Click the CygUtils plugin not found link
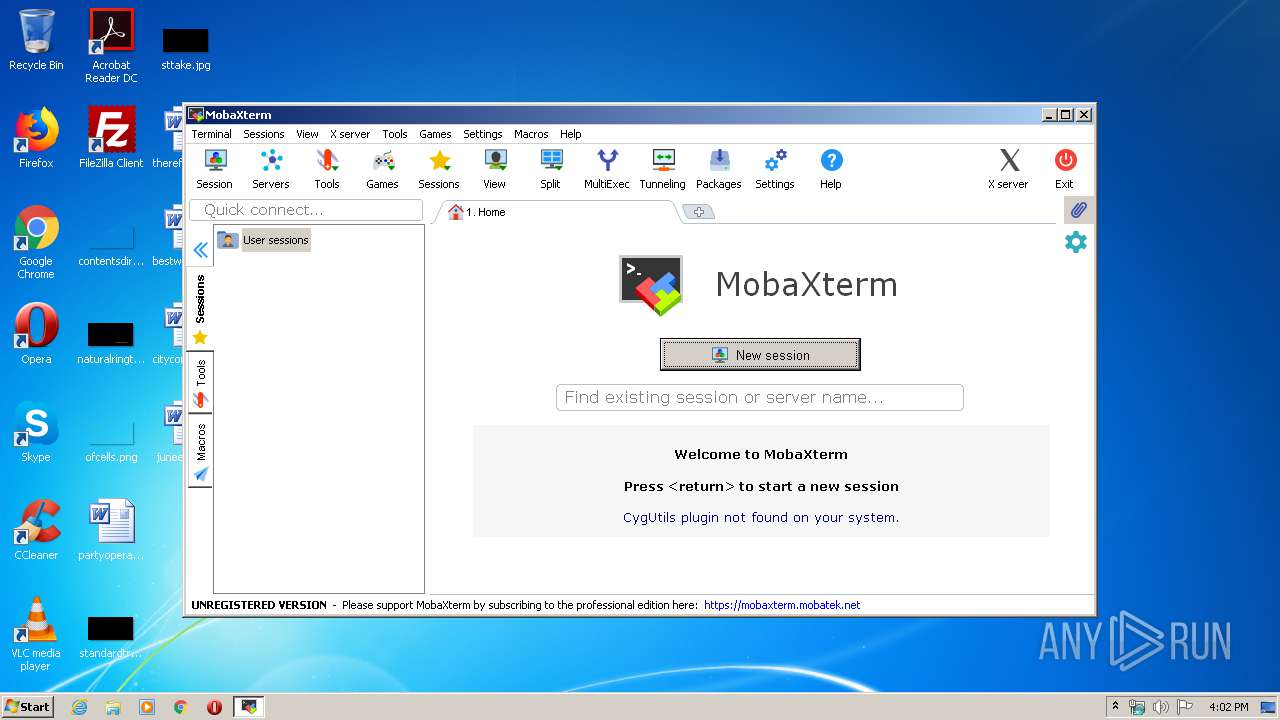 761,518
